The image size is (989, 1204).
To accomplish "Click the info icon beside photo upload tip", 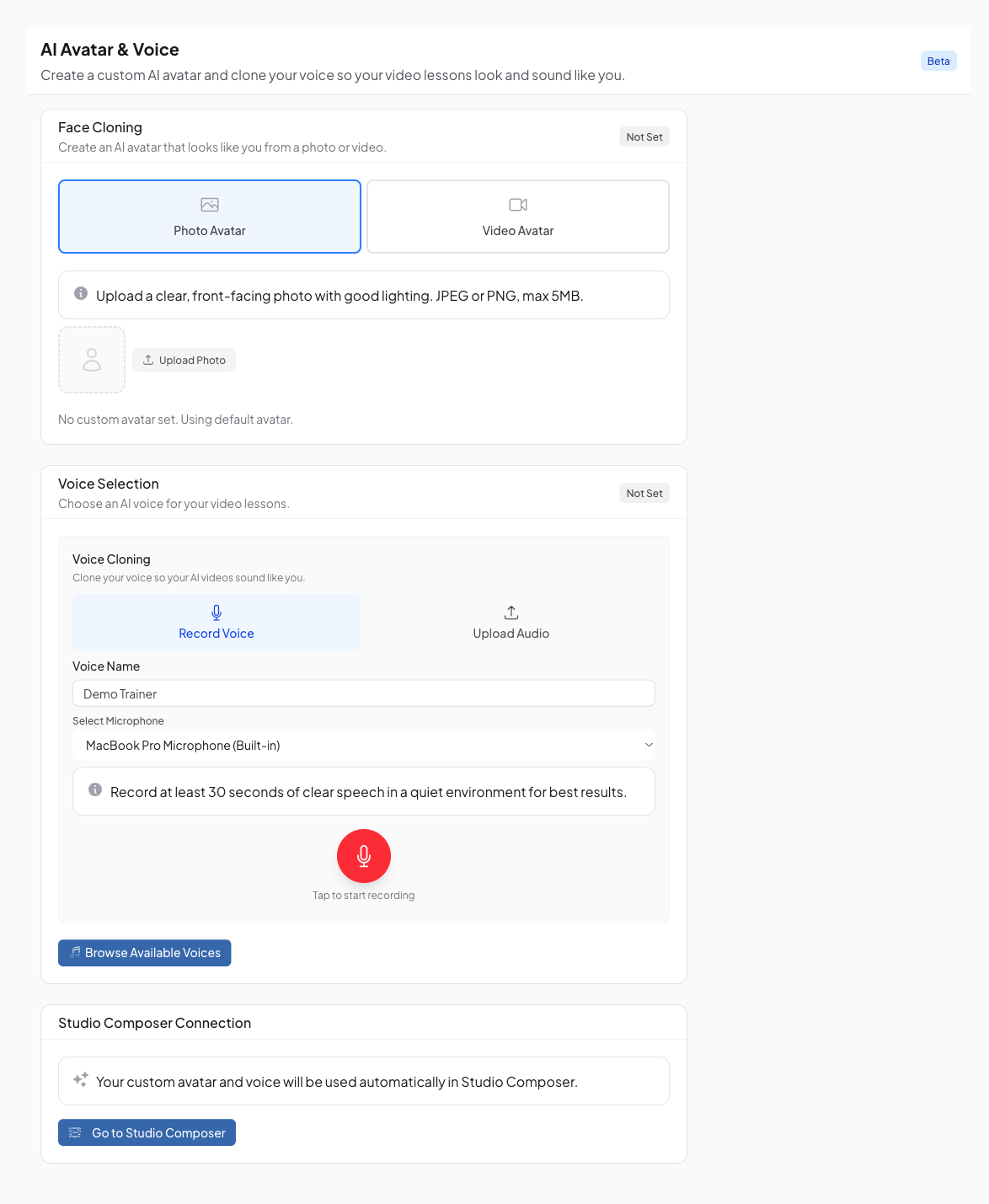I will pyautogui.click(x=81, y=293).
